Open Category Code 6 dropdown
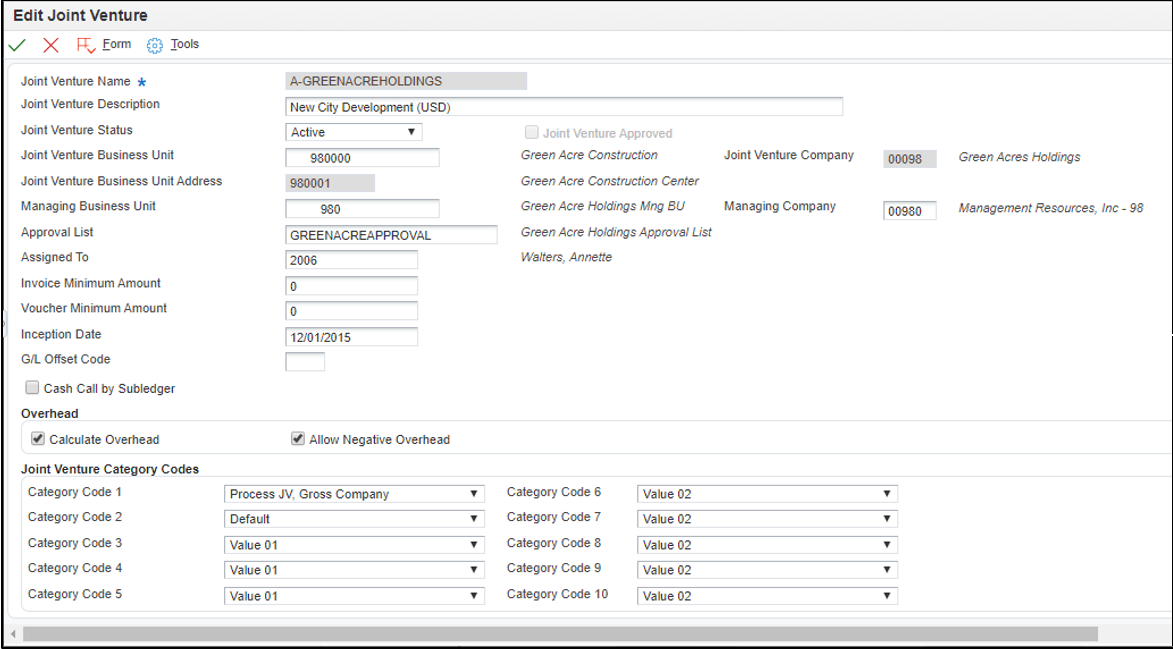Viewport: 1173px width, 649px height. pyautogui.click(x=768, y=493)
